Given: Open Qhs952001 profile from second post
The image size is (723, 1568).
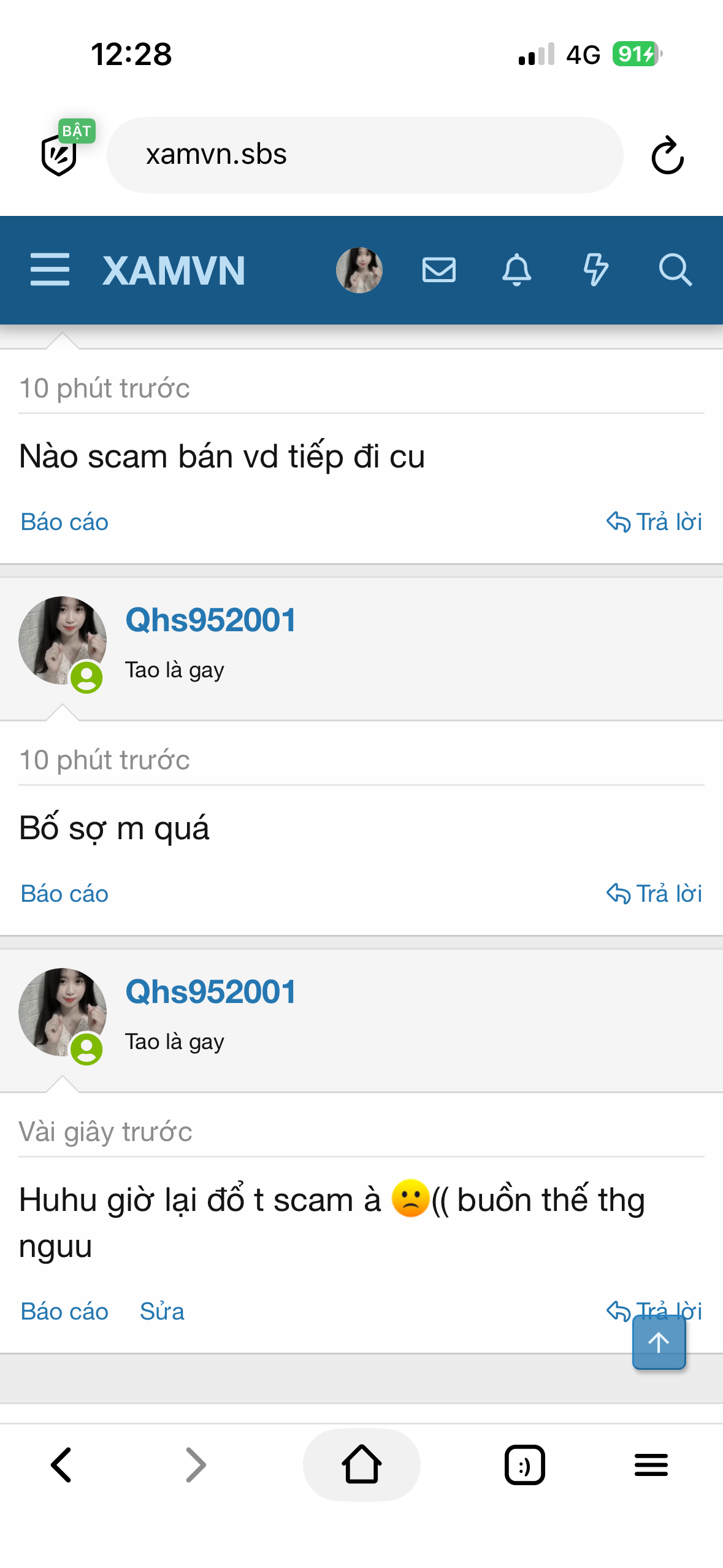Looking at the screenshot, I should point(210,620).
